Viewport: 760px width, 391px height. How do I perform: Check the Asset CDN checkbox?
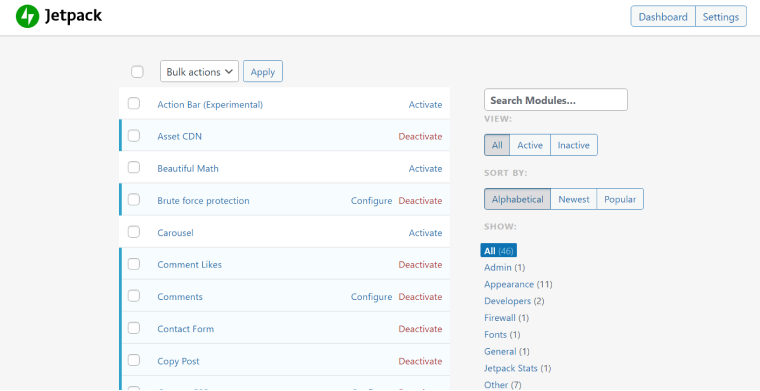(134, 136)
